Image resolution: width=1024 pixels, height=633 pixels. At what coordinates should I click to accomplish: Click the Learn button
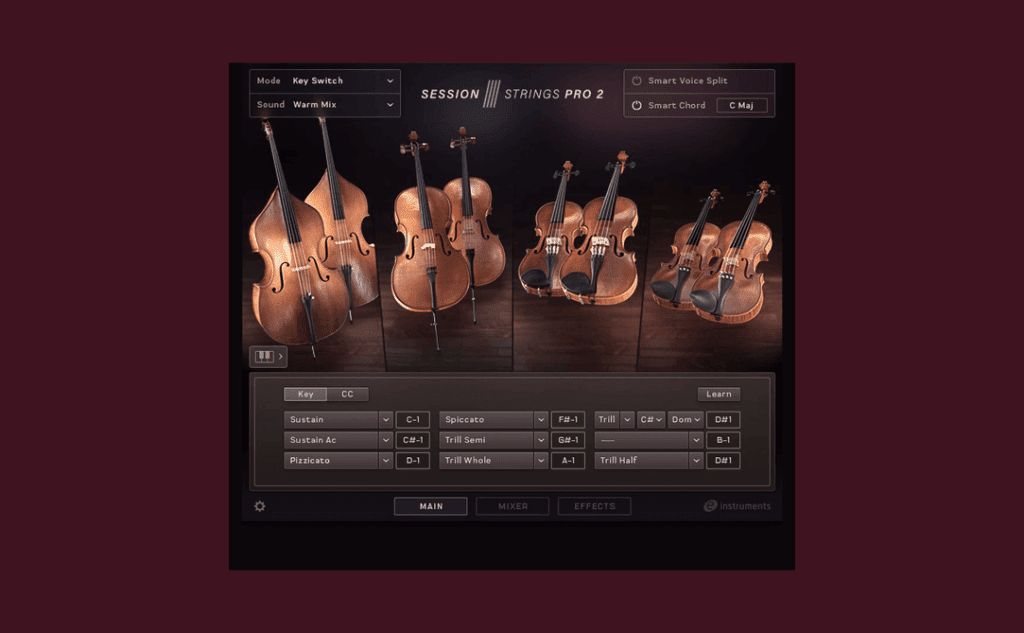tap(719, 394)
